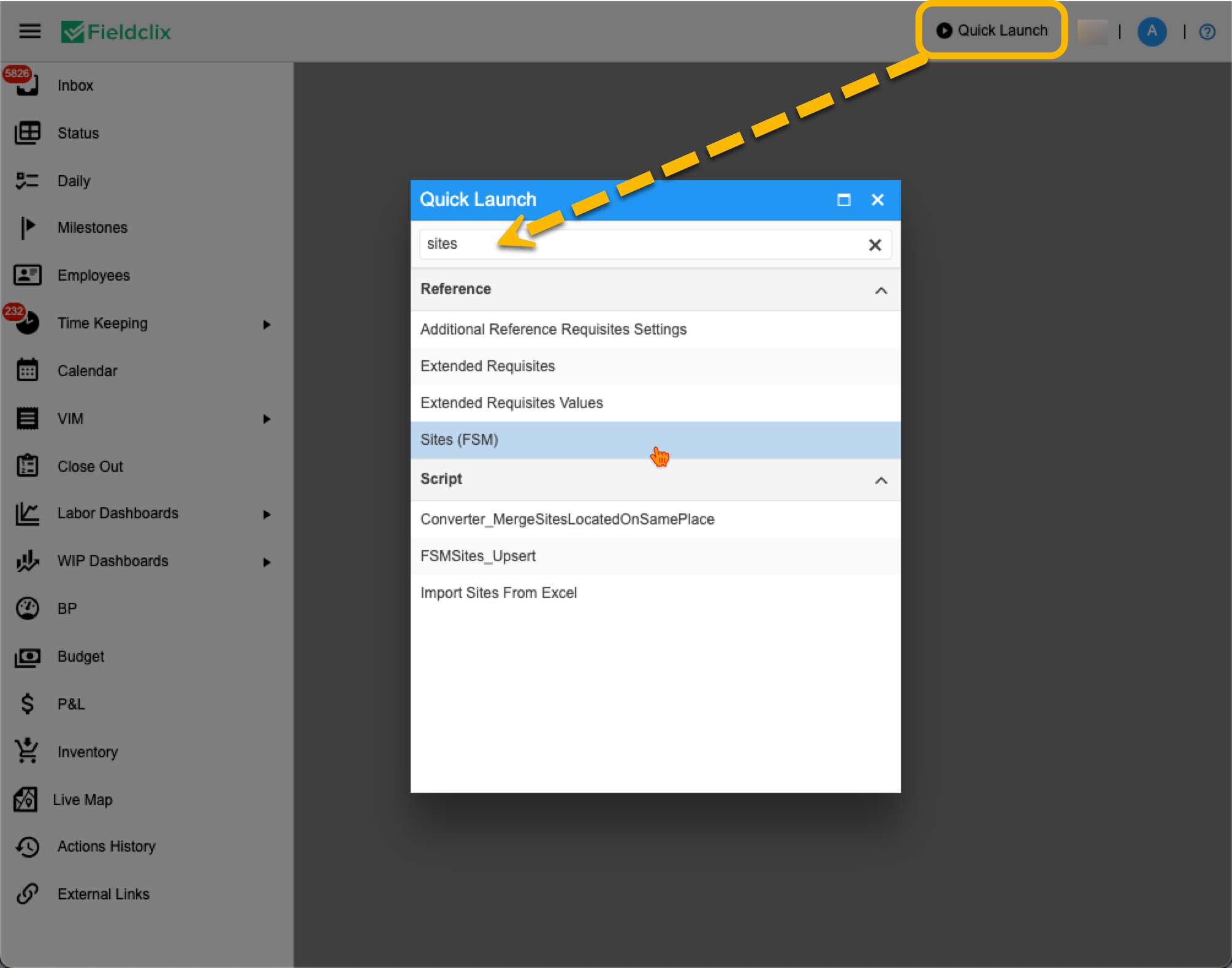Screen dimensions: 1232x968
Task: Click the Inventory cart icon
Action: [x=27, y=751]
